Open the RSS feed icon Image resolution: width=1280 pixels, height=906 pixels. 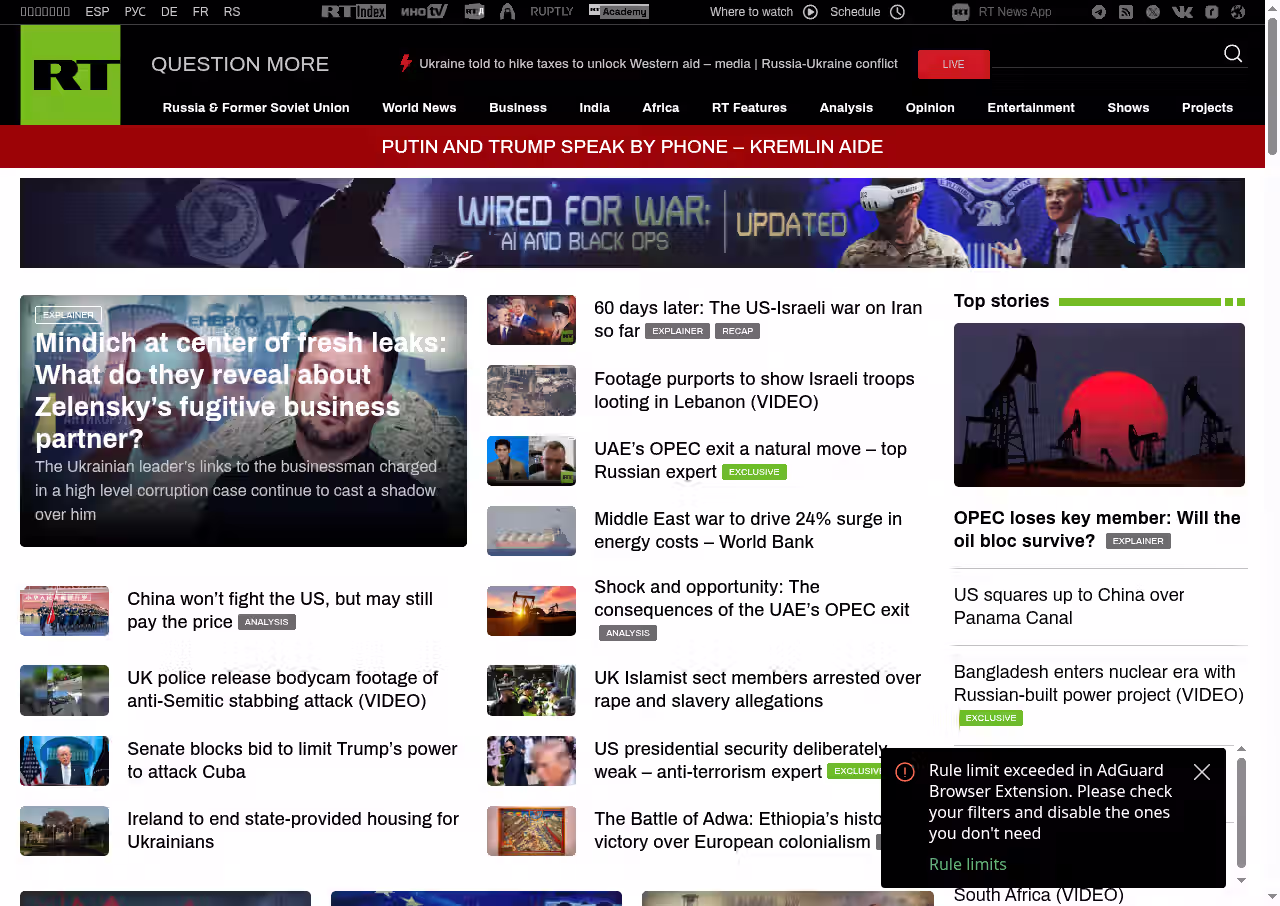[x=1126, y=12]
